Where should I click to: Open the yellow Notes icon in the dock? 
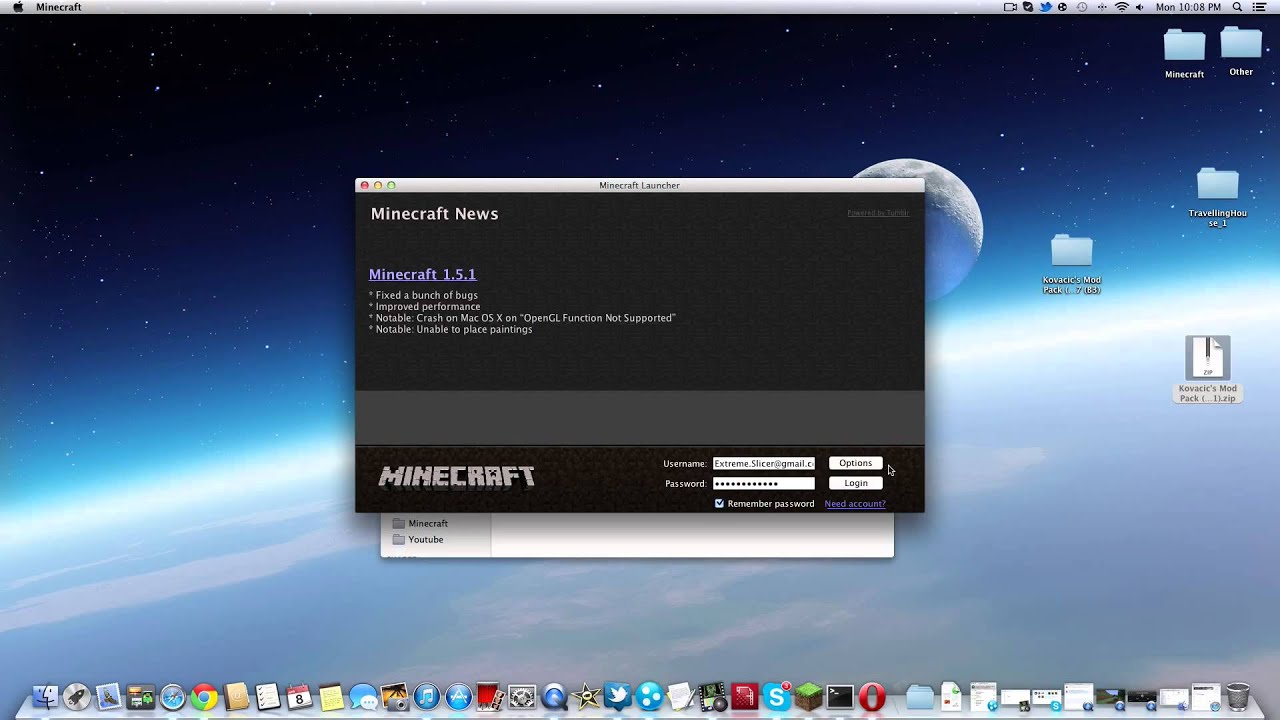pos(331,697)
